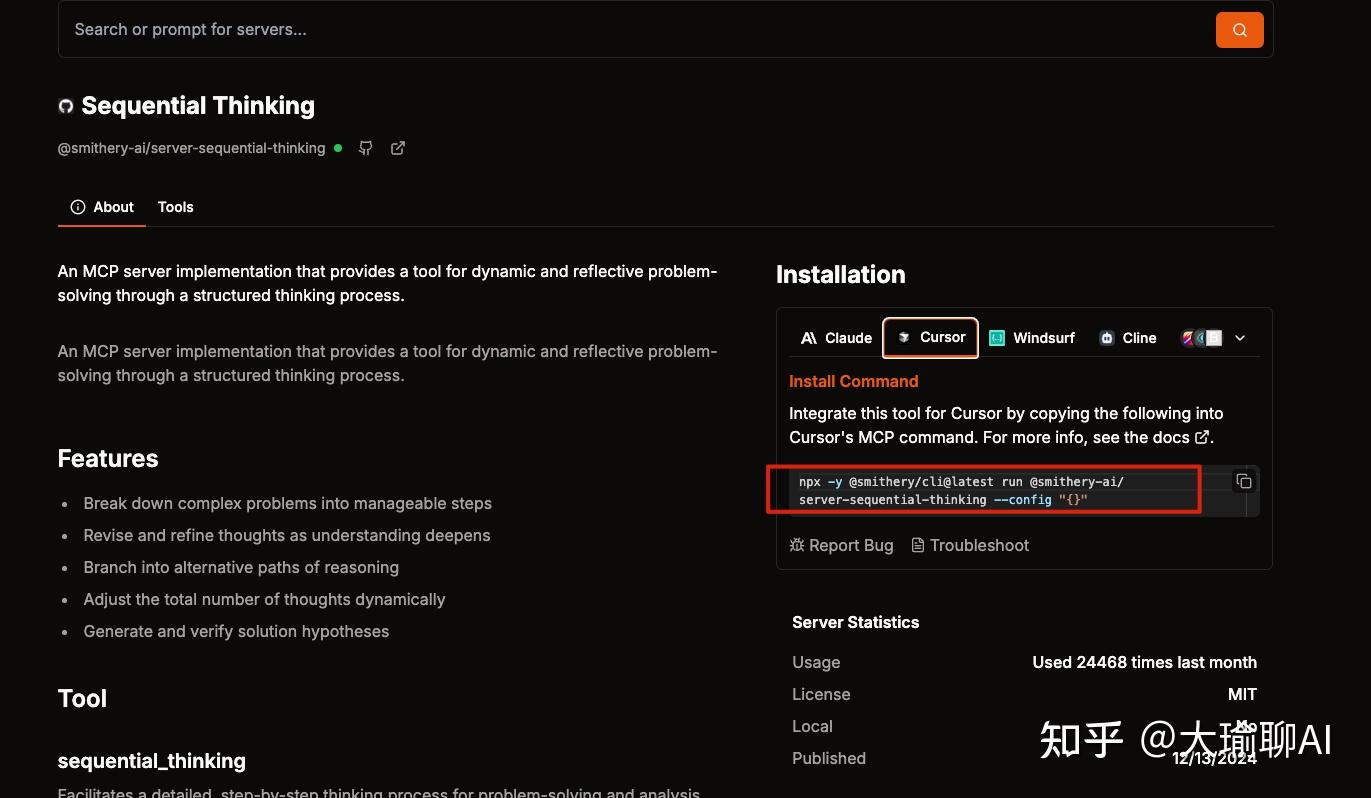Click the external link icon beside server name

398,148
